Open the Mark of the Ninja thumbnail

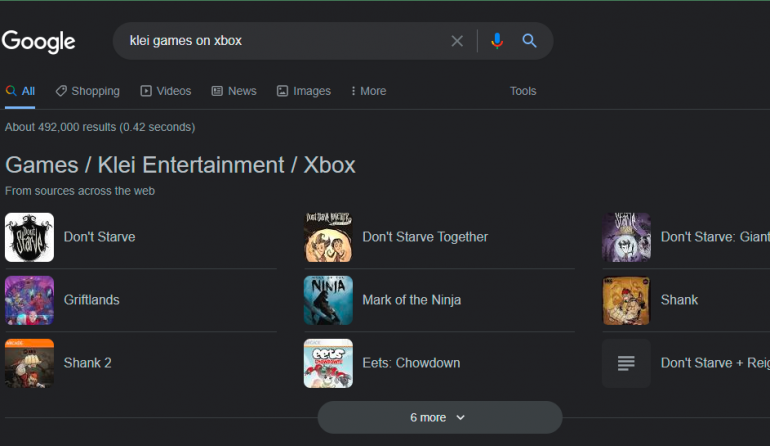(328, 300)
